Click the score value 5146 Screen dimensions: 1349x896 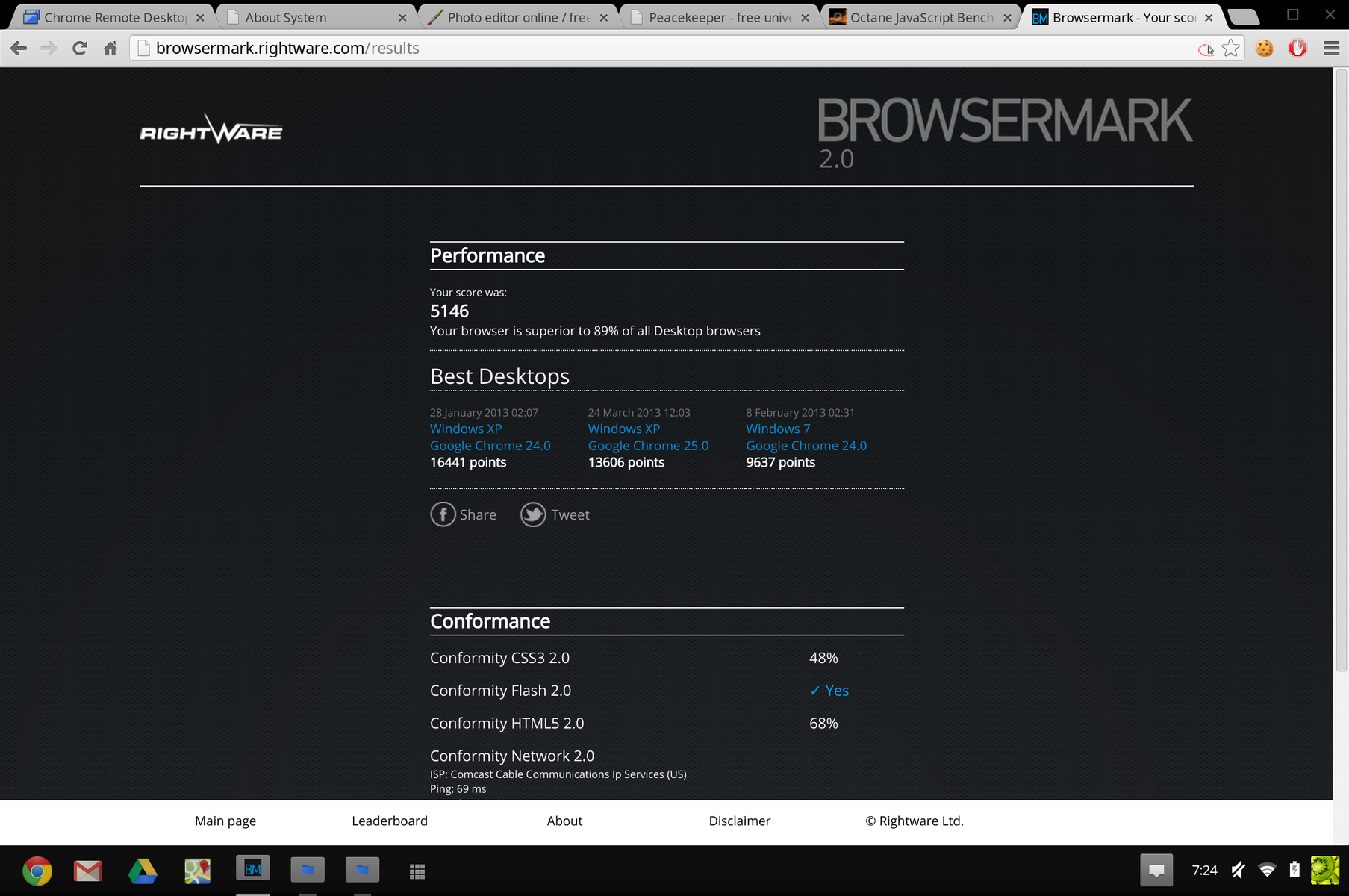click(x=449, y=311)
